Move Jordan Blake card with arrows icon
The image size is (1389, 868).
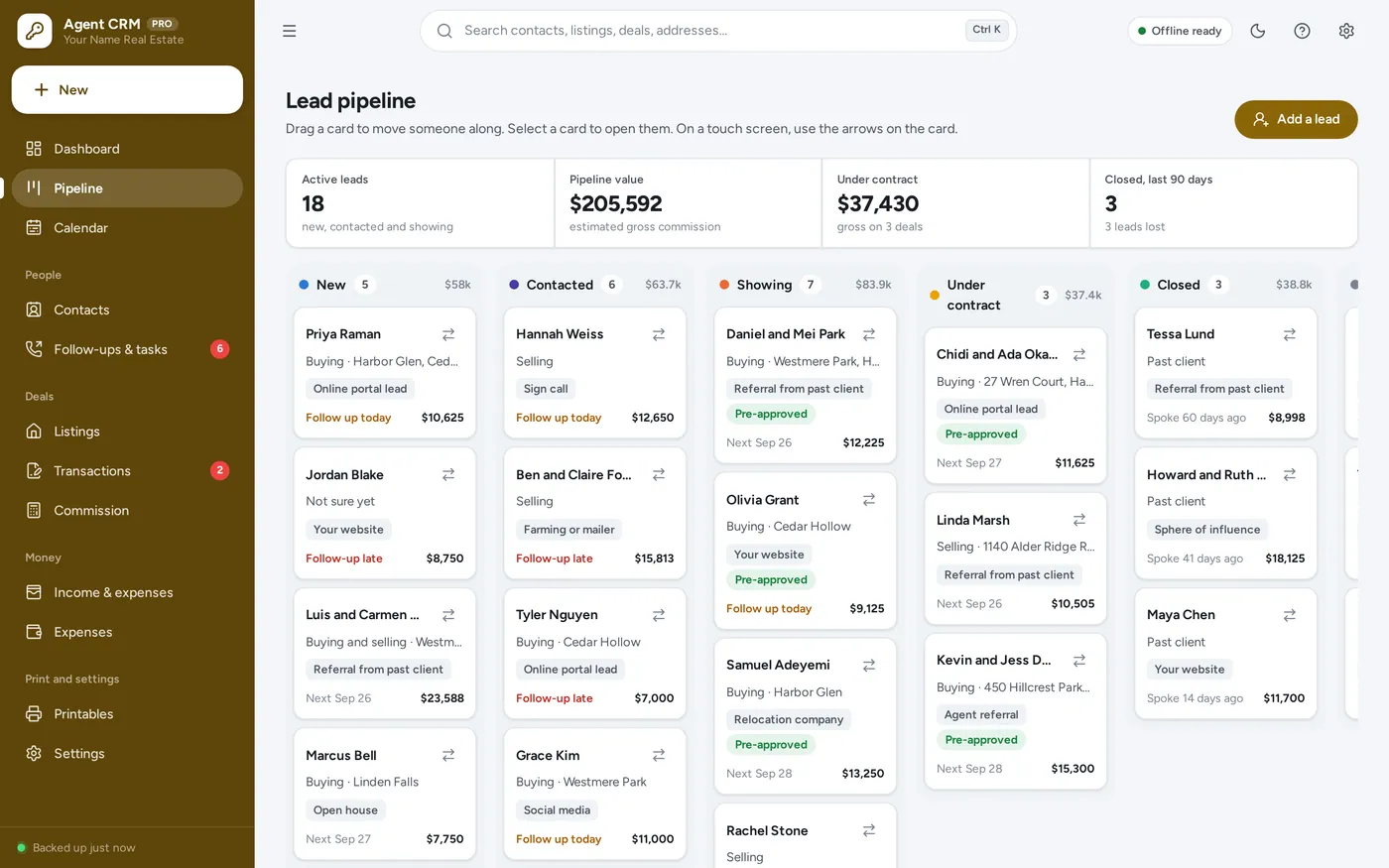pos(448,475)
